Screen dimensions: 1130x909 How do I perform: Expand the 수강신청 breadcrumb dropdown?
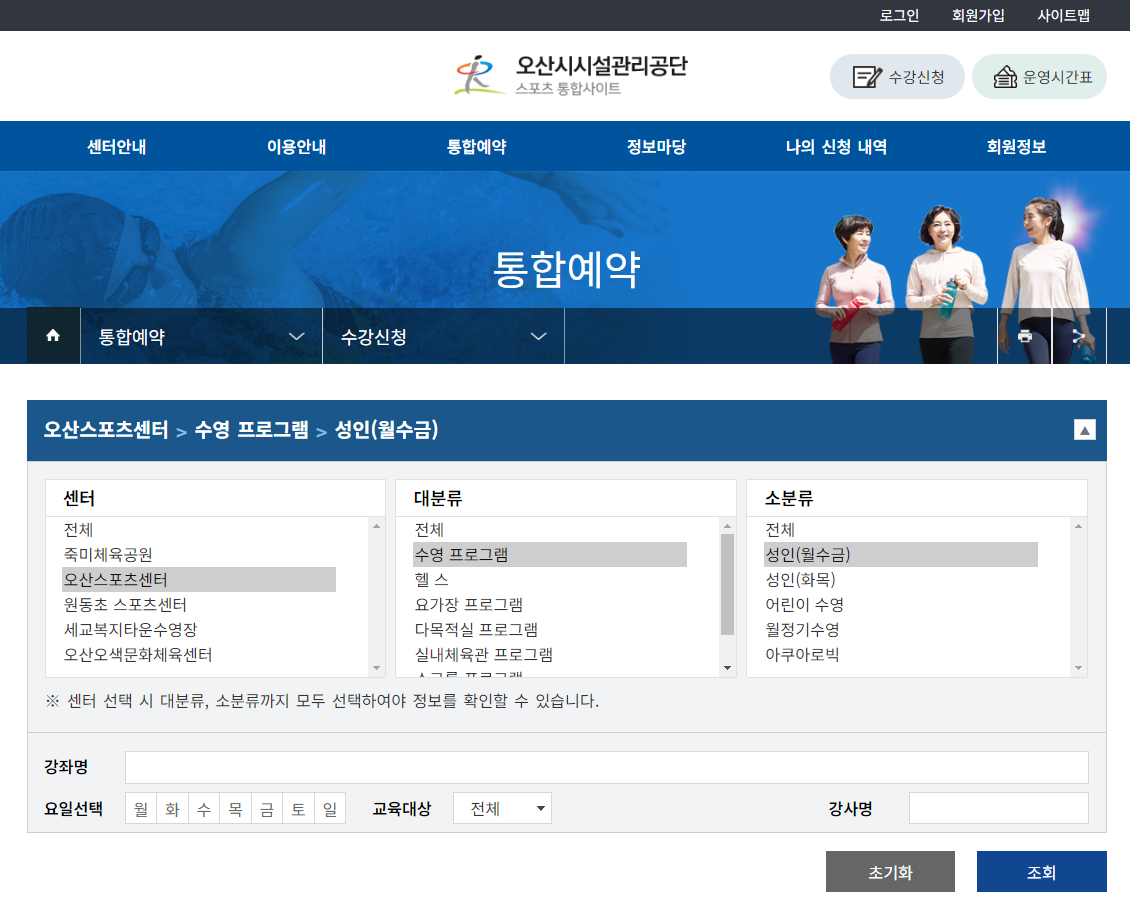tap(539, 336)
